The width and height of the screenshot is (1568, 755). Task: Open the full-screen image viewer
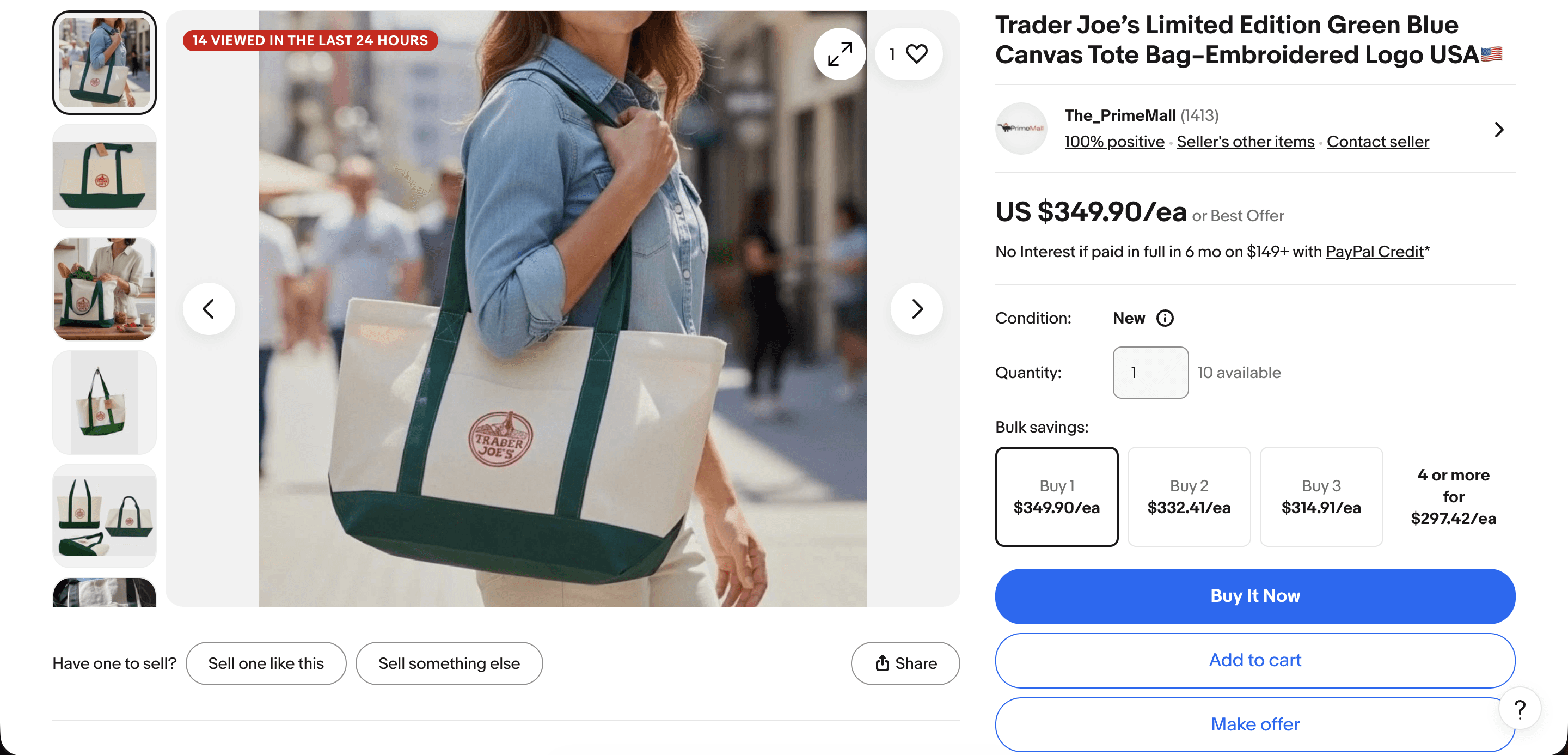840,53
